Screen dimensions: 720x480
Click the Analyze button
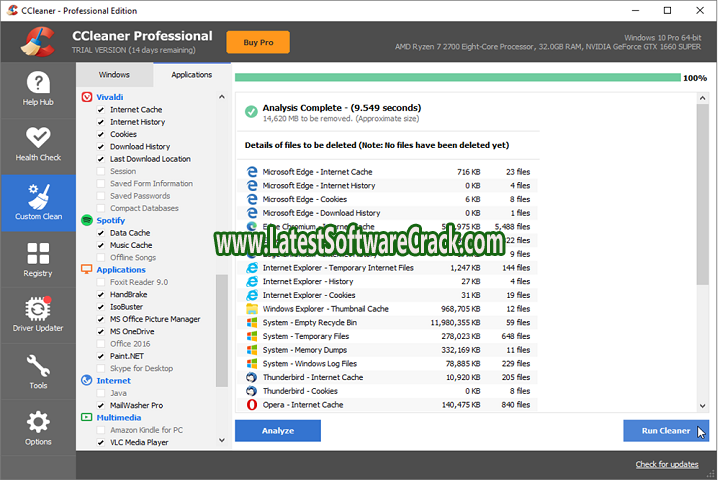pos(278,431)
